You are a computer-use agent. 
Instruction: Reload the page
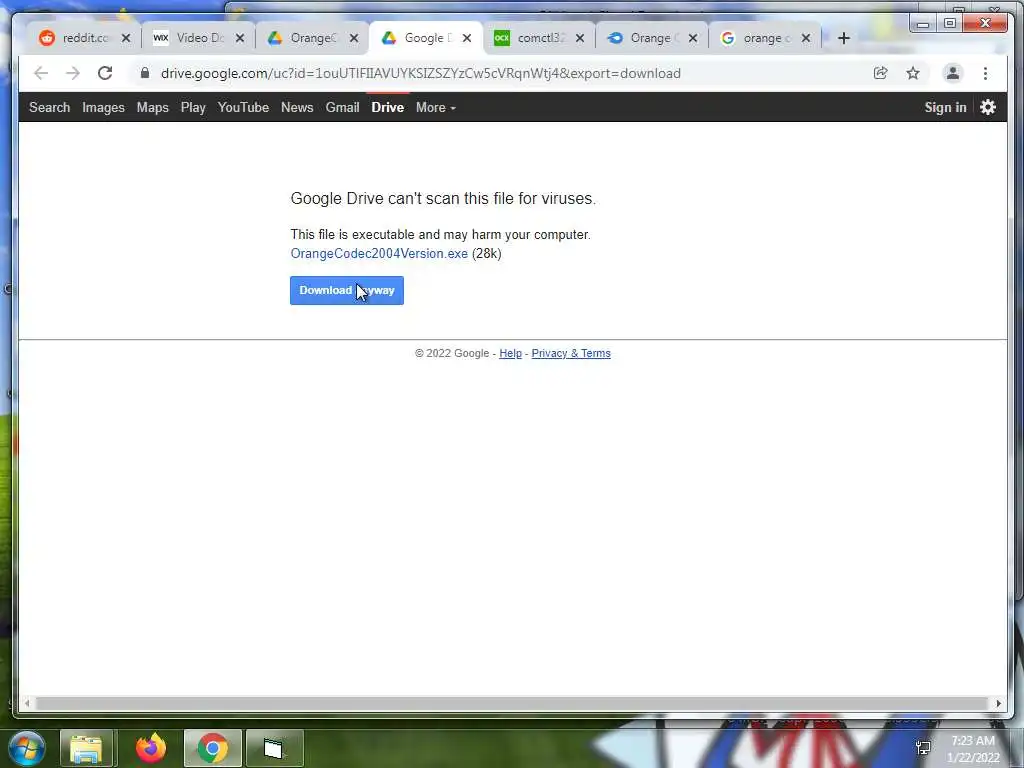coord(104,73)
